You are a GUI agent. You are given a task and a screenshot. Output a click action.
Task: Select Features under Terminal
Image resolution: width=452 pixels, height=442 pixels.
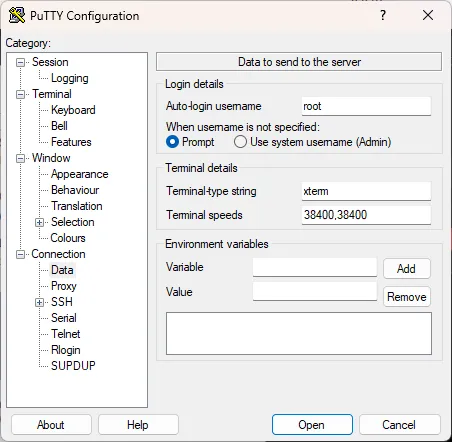pyautogui.click(x=71, y=142)
